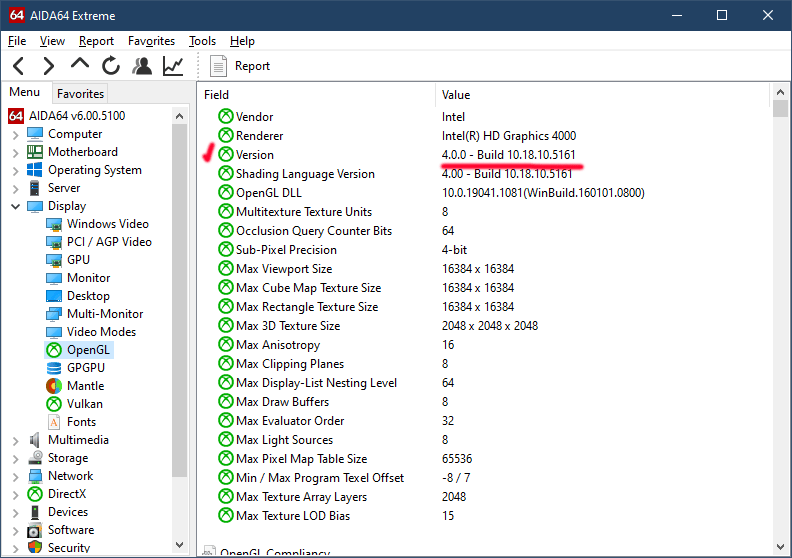Open the Help menu
The width and height of the screenshot is (792, 558).
point(242,41)
